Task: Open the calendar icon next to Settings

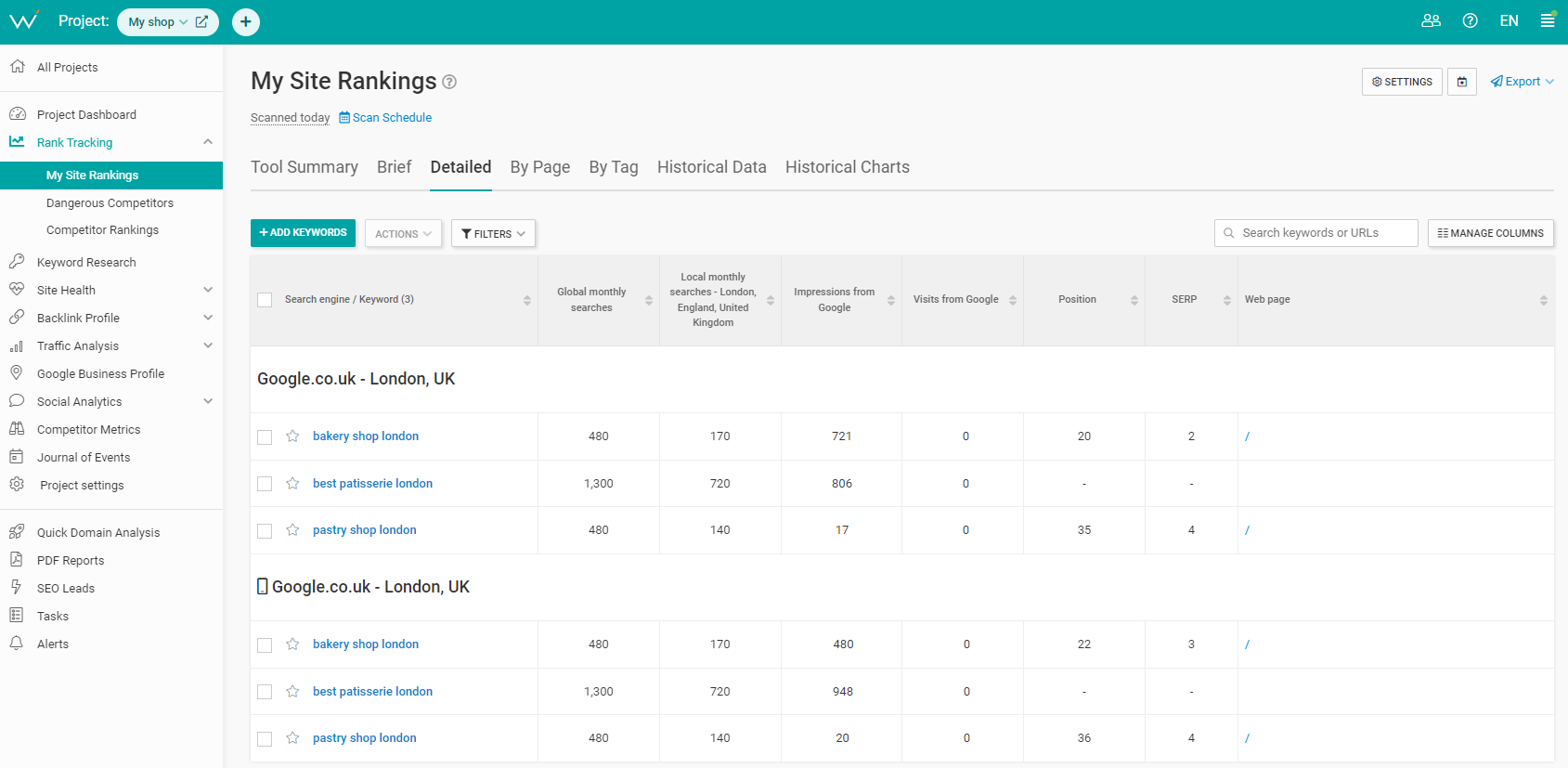Action: [x=1462, y=82]
